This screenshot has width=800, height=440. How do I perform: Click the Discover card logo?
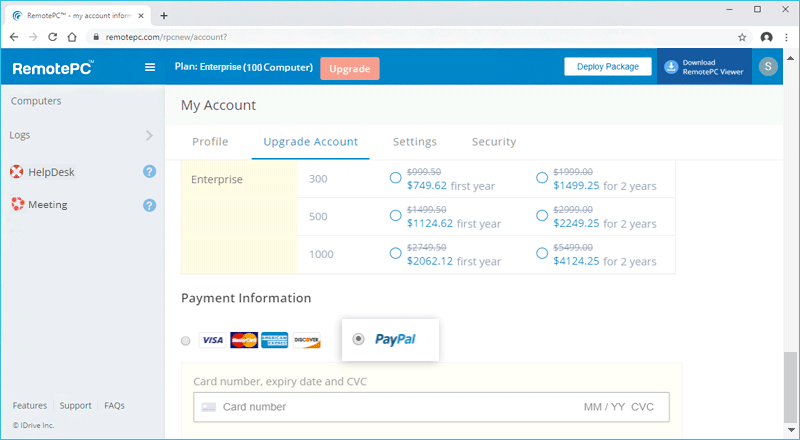(x=307, y=340)
